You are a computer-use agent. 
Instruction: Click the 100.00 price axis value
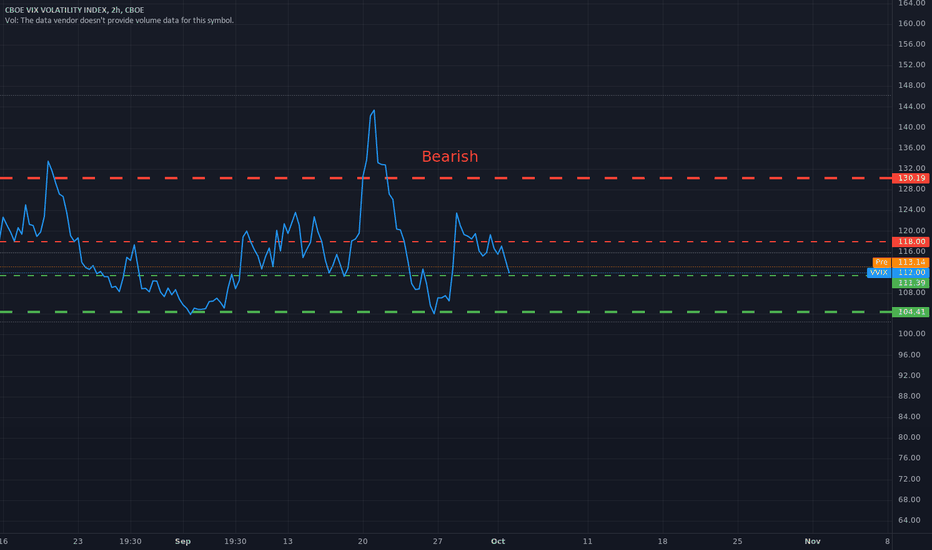(912, 334)
